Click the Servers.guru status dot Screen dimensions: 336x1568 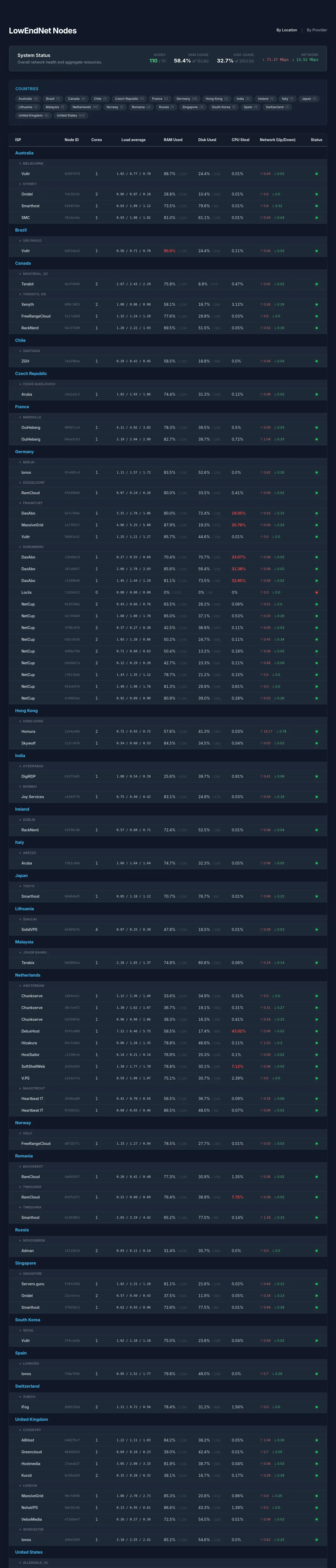point(316,1284)
